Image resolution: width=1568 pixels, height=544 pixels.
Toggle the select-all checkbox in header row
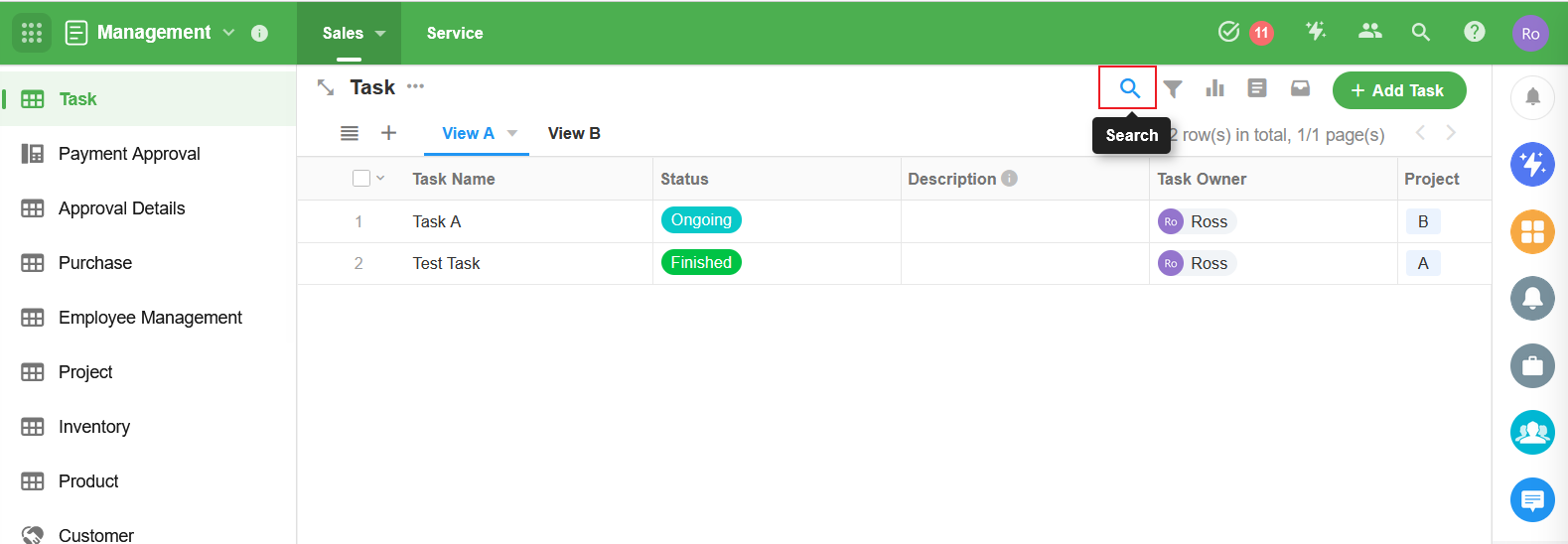361,179
